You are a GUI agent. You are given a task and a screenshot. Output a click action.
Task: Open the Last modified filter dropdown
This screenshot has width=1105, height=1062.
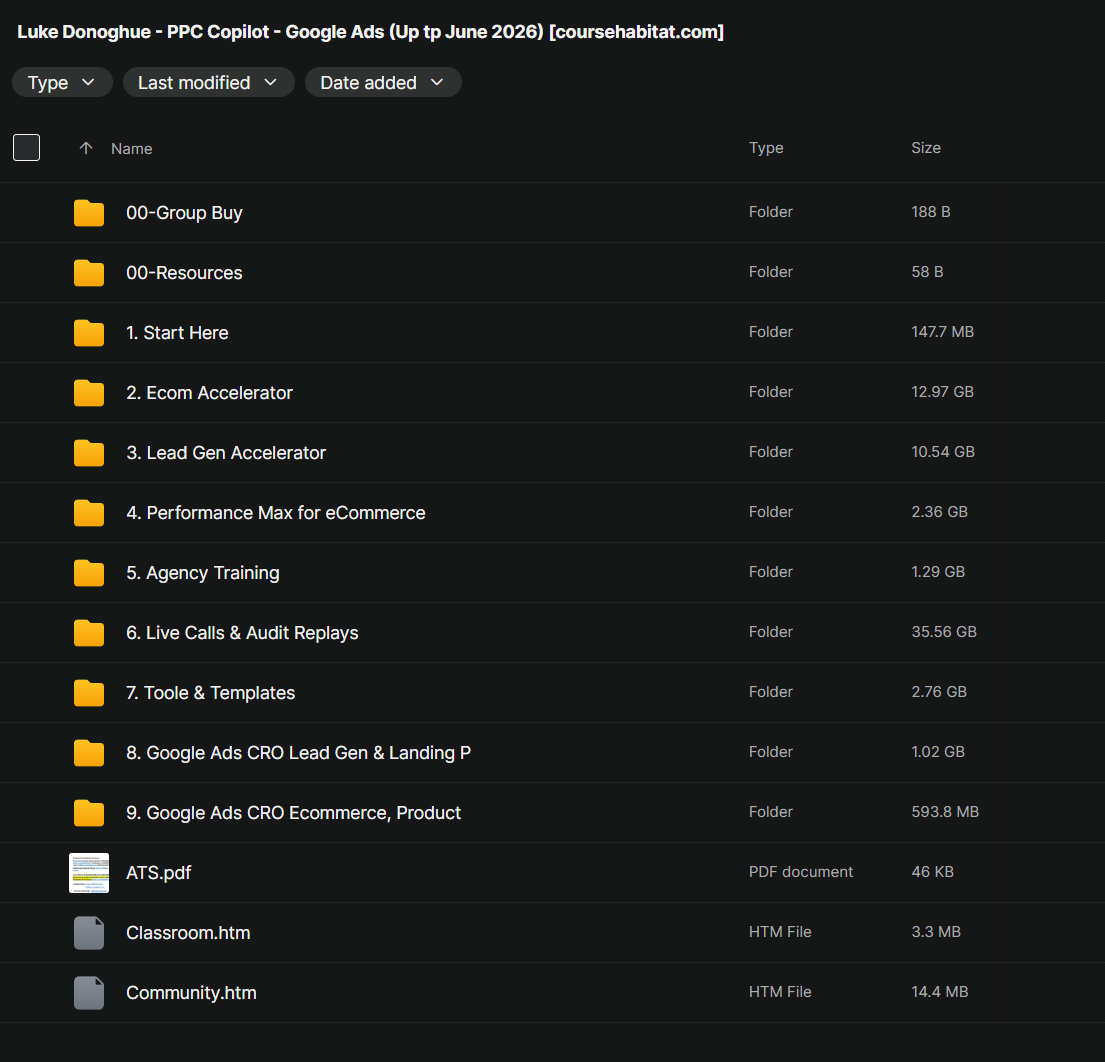point(209,82)
